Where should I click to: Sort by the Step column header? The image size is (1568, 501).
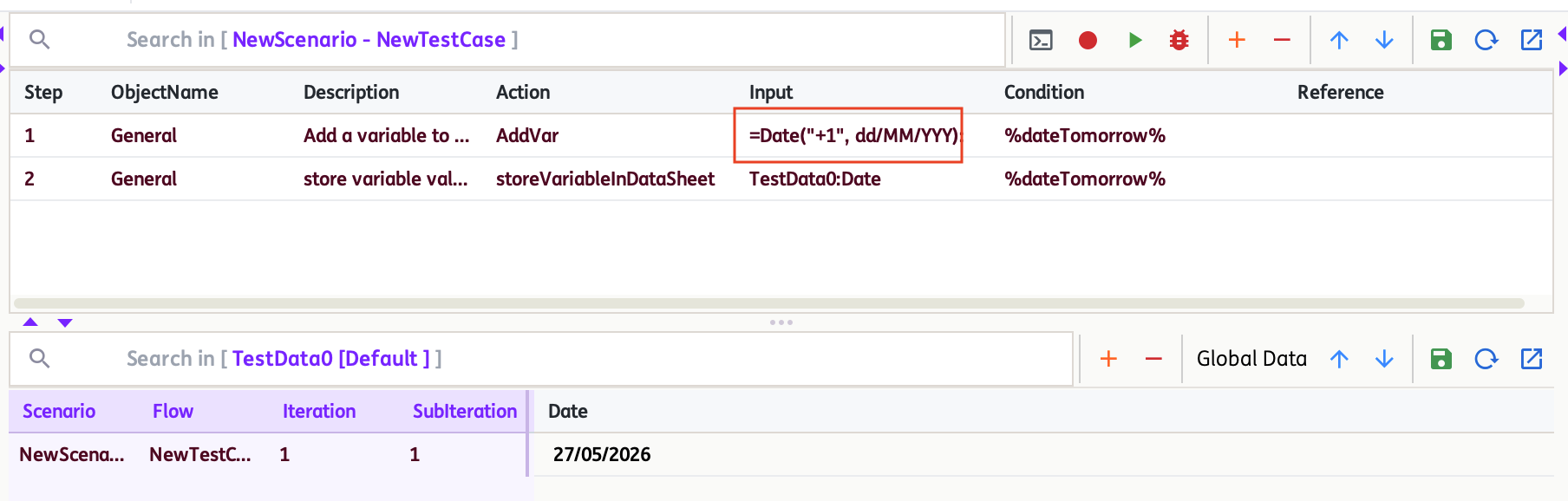coord(43,93)
